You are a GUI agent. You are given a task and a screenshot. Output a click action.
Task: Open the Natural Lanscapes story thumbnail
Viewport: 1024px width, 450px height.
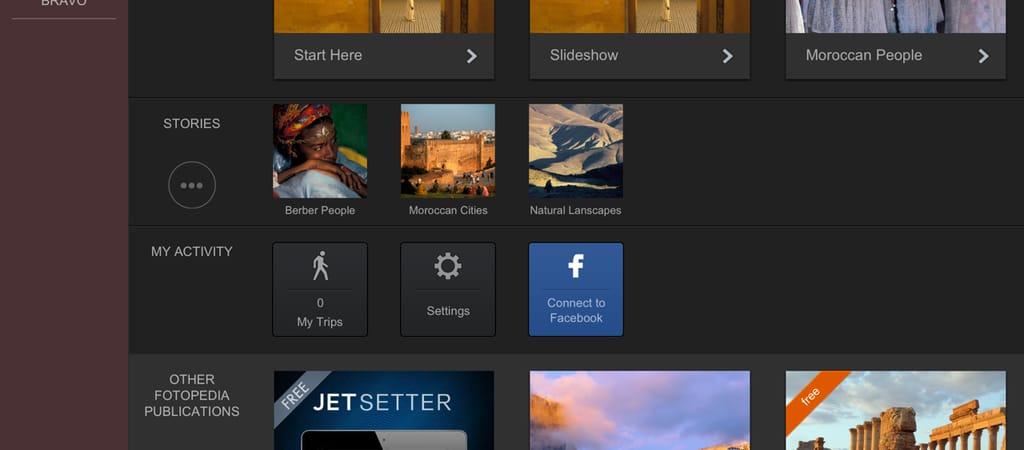(576, 151)
